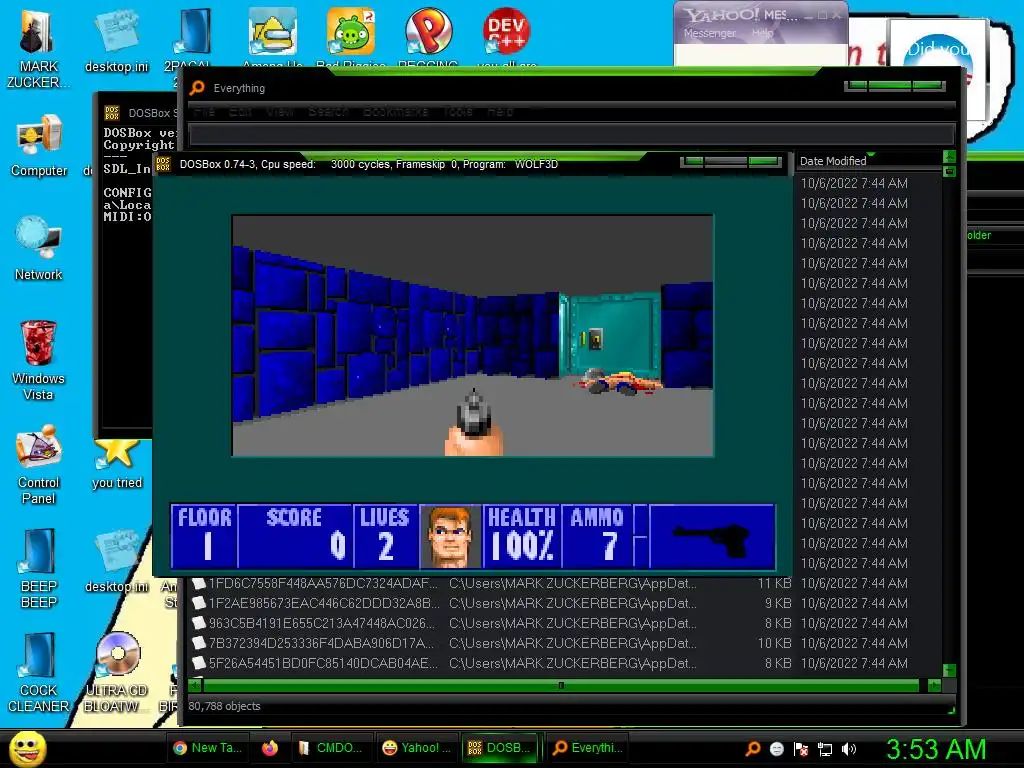Open the smiley face Start button
The height and width of the screenshot is (768, 1024).
27,748
